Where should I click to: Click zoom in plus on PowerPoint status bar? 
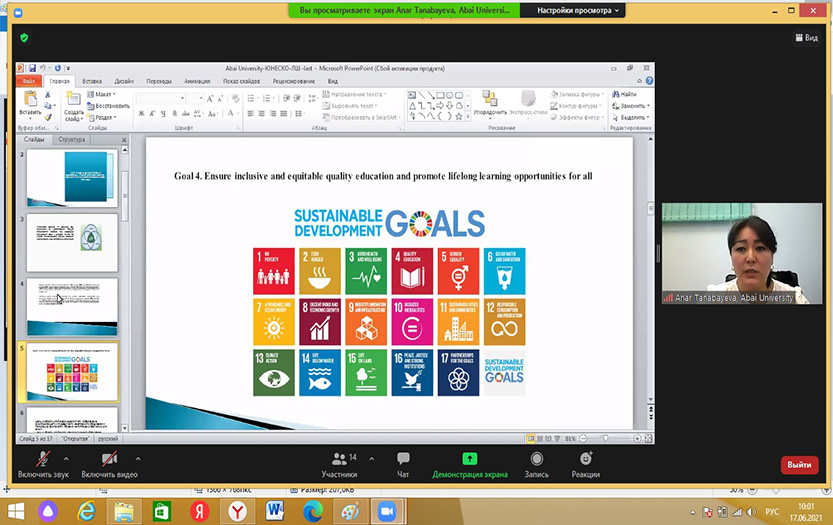click(636, 438)
